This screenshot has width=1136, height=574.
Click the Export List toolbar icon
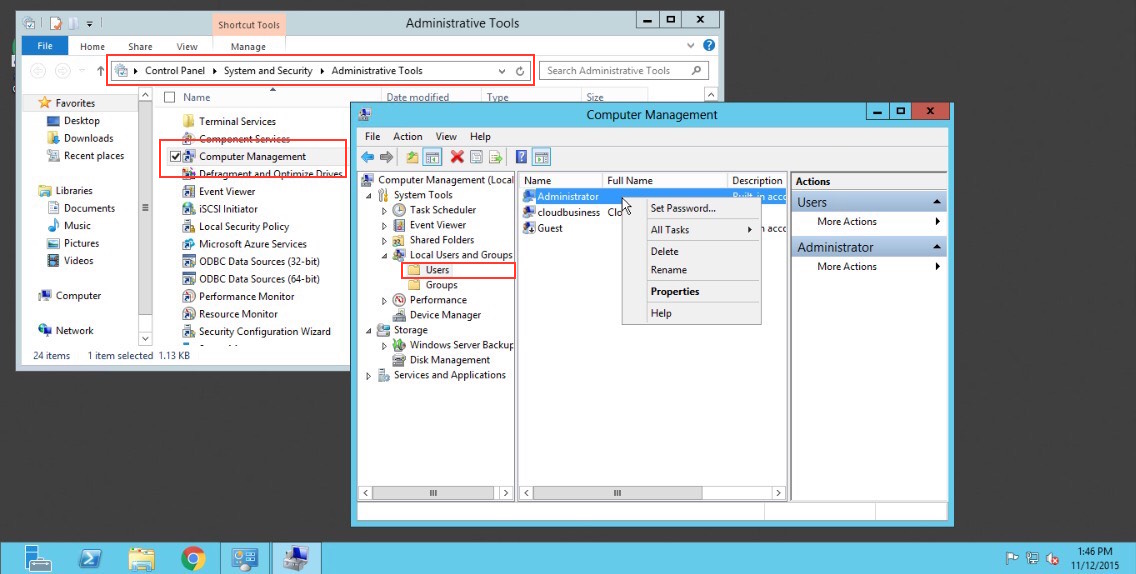[x=494, y=157]
